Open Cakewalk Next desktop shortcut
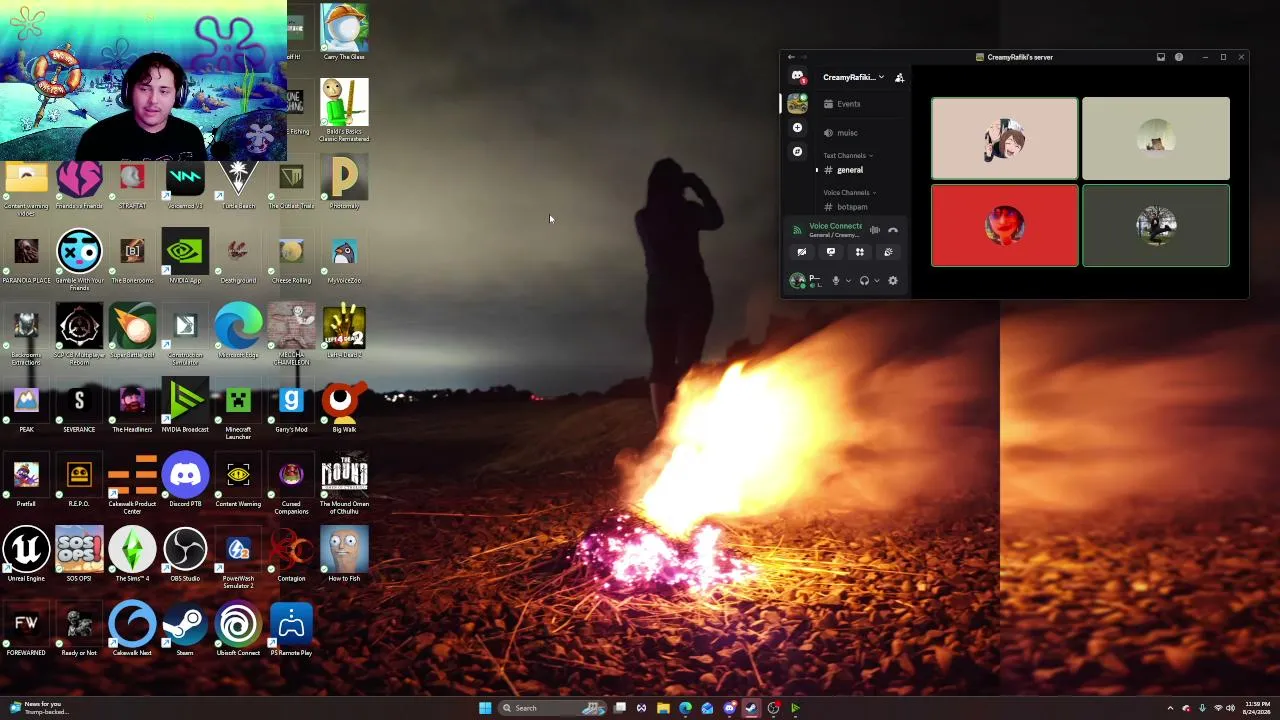This screenshot has width=1280, height=720. 132,629
